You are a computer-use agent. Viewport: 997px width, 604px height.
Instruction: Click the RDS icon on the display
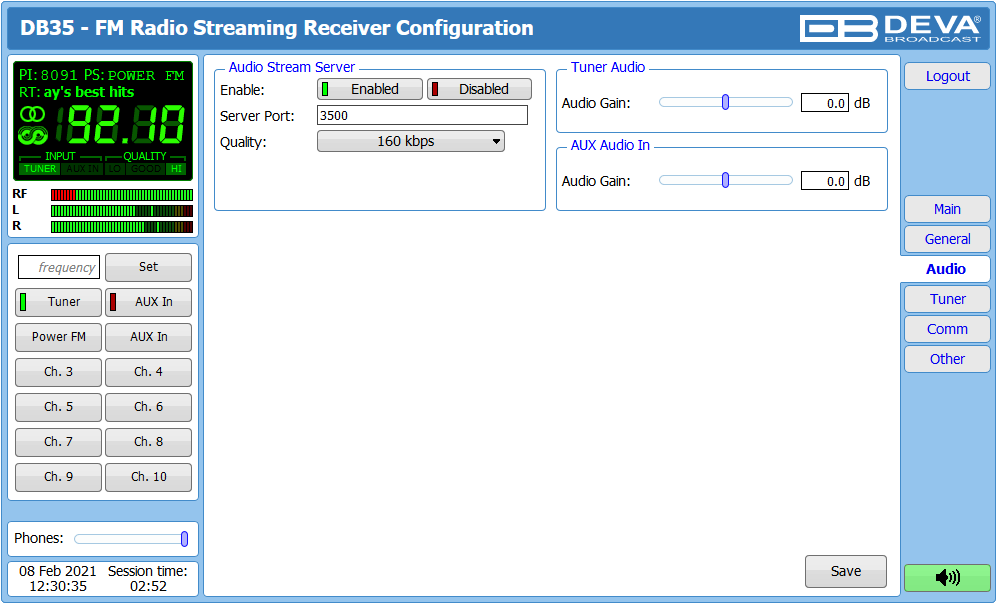click(32, 135)
